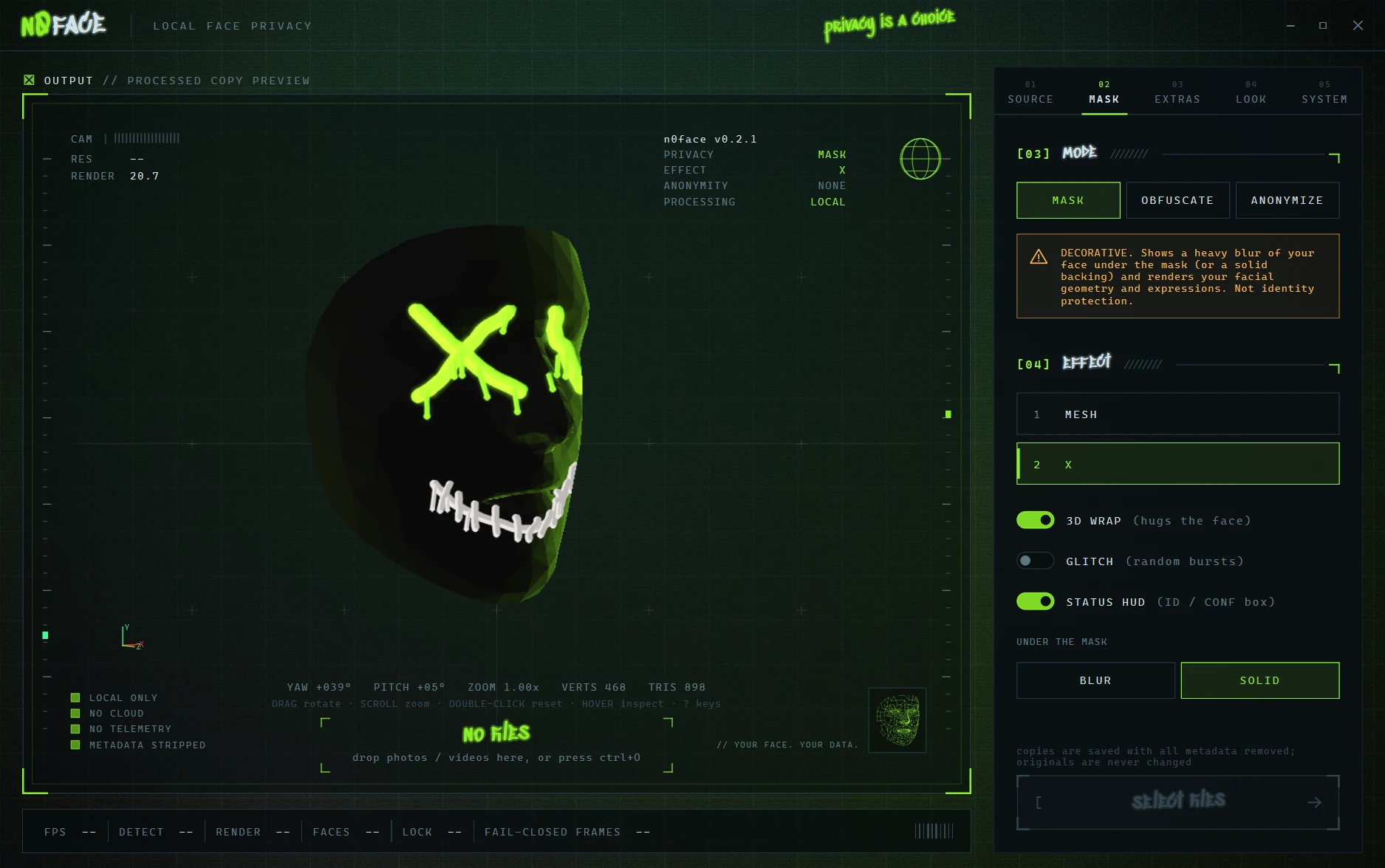Screen dimensions: 1385x868
Task: Click the FPS status entry
Action: point(70,832)
